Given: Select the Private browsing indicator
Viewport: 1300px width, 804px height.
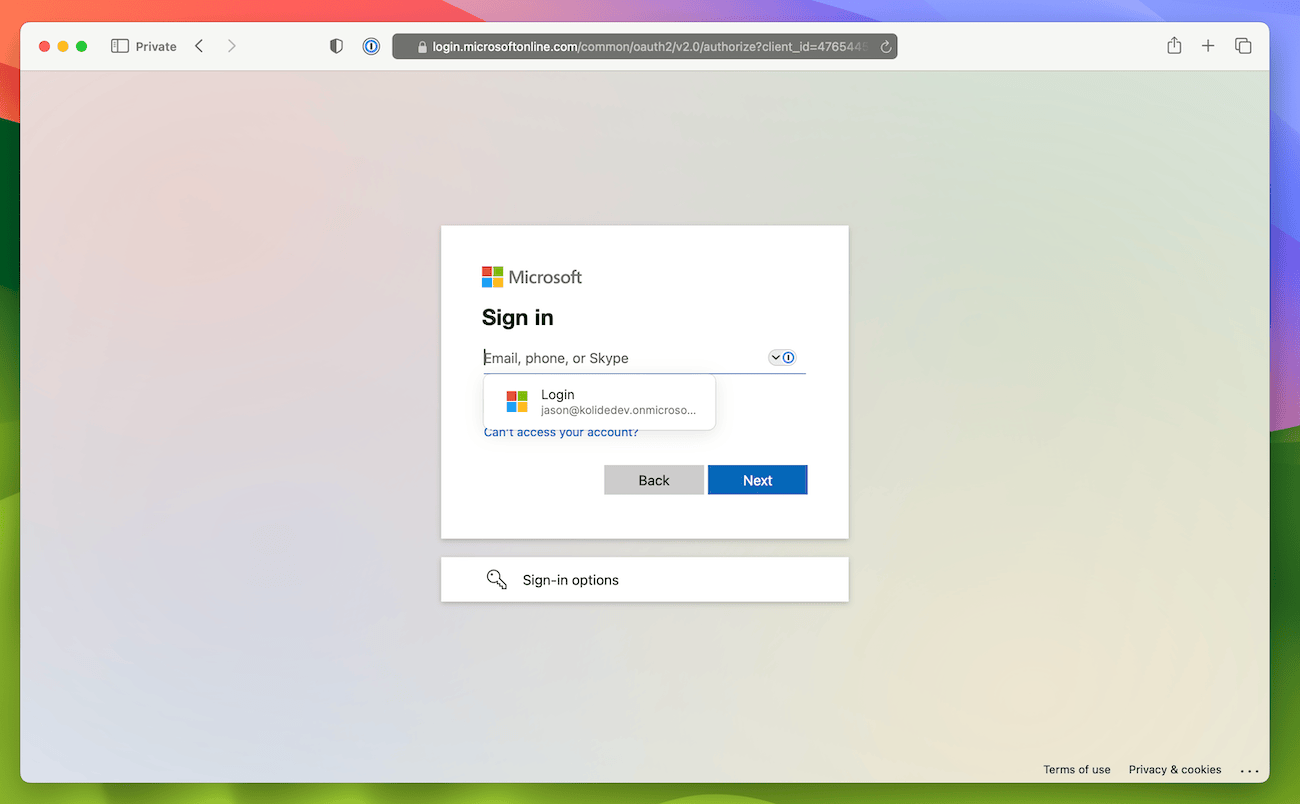Looking at the screenshot, I should (156, 46).
